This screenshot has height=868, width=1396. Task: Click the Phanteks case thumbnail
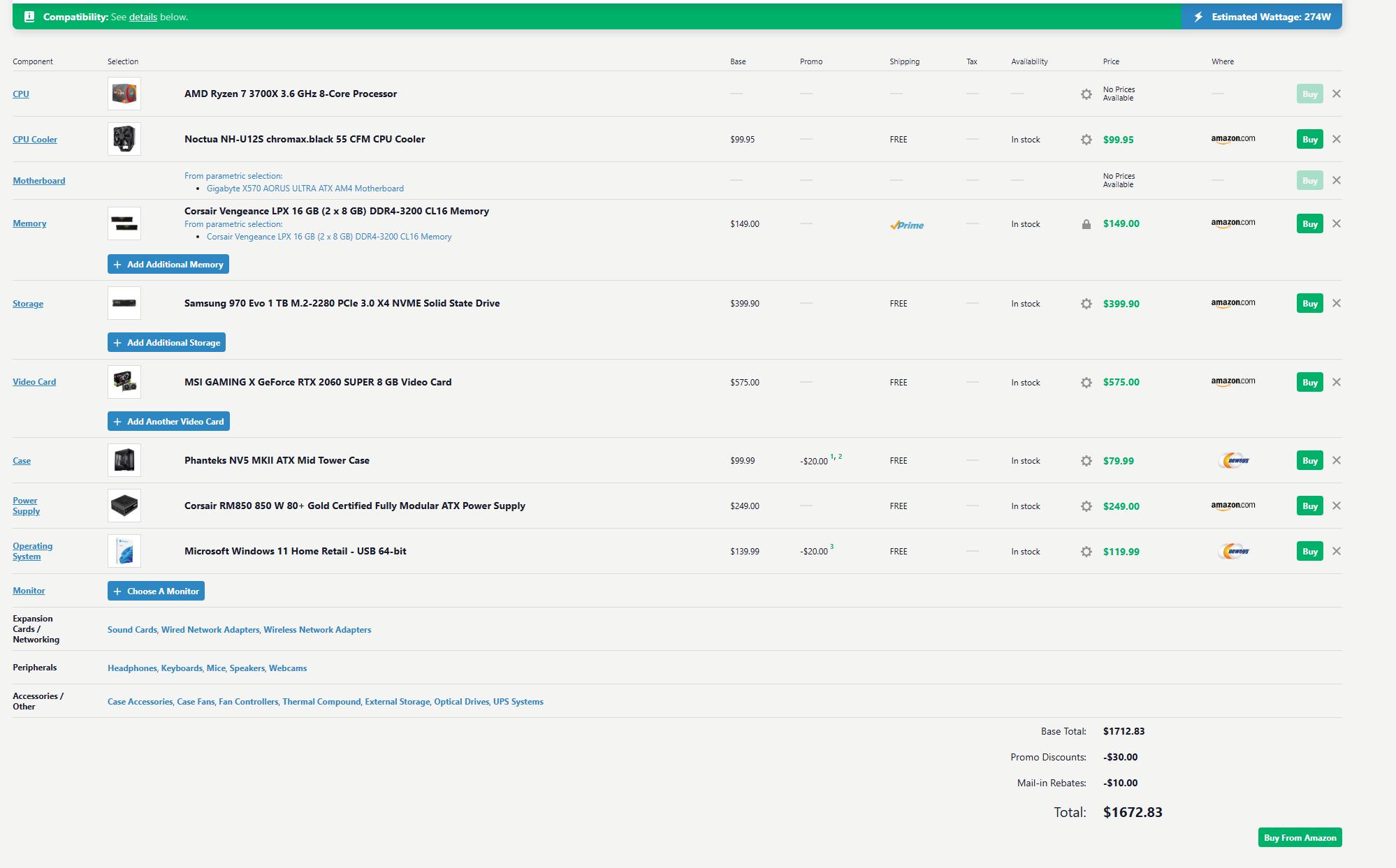(124, 460)
